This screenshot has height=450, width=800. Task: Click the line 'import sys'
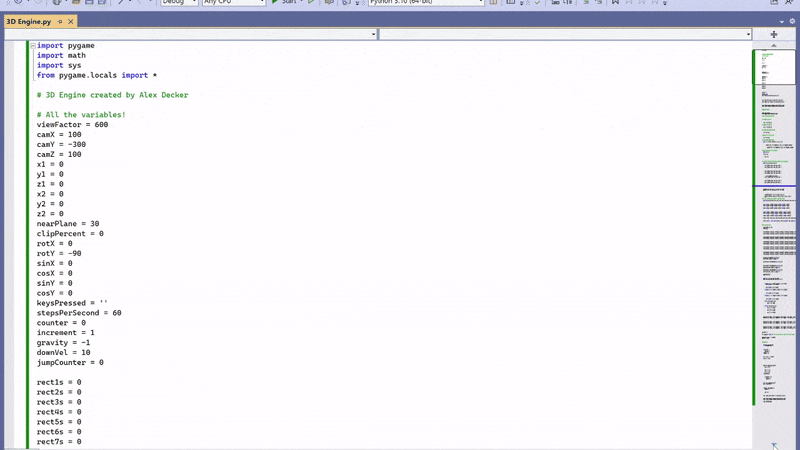[59, 65]
